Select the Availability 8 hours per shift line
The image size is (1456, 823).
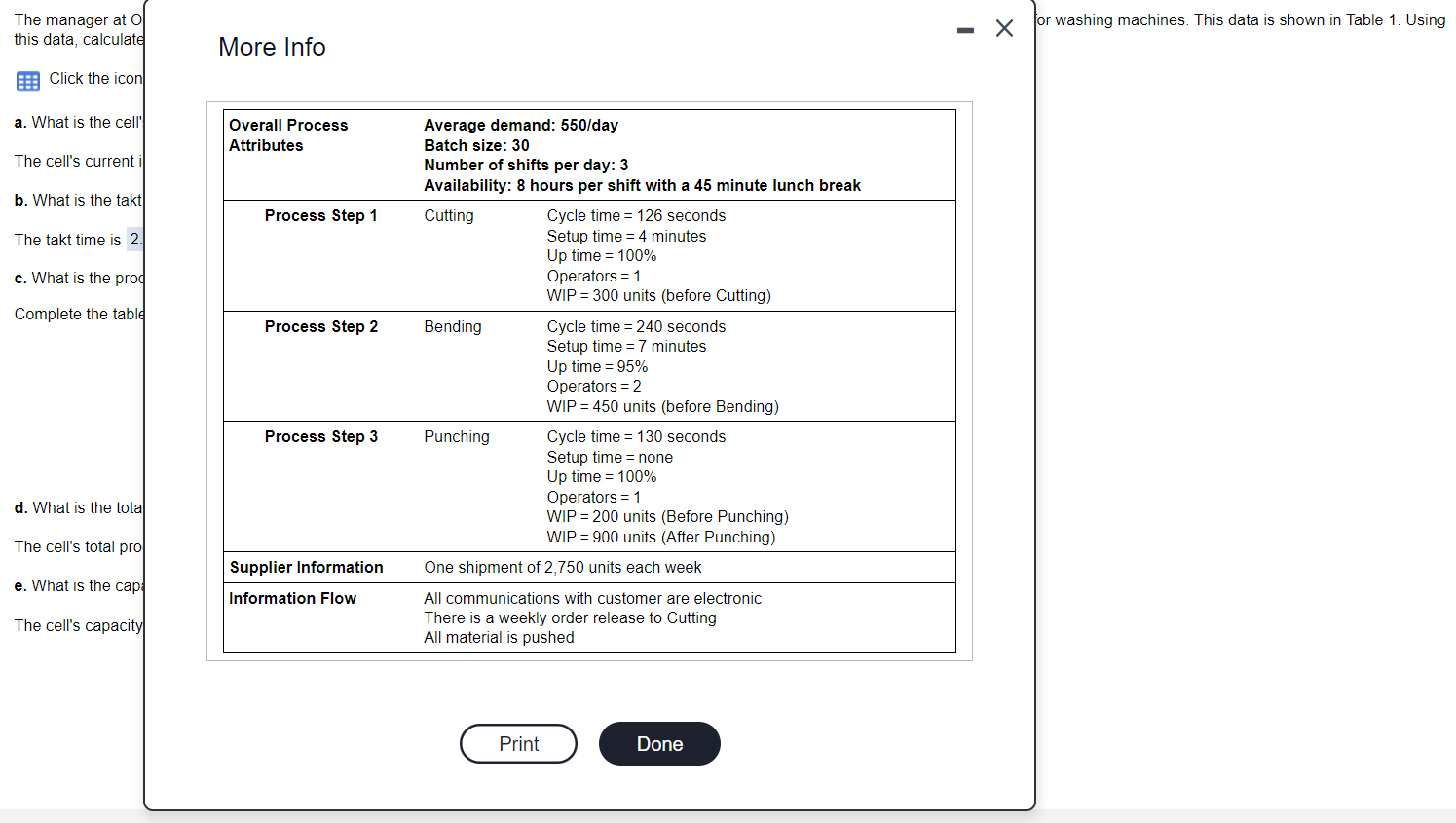click(642, 185)
